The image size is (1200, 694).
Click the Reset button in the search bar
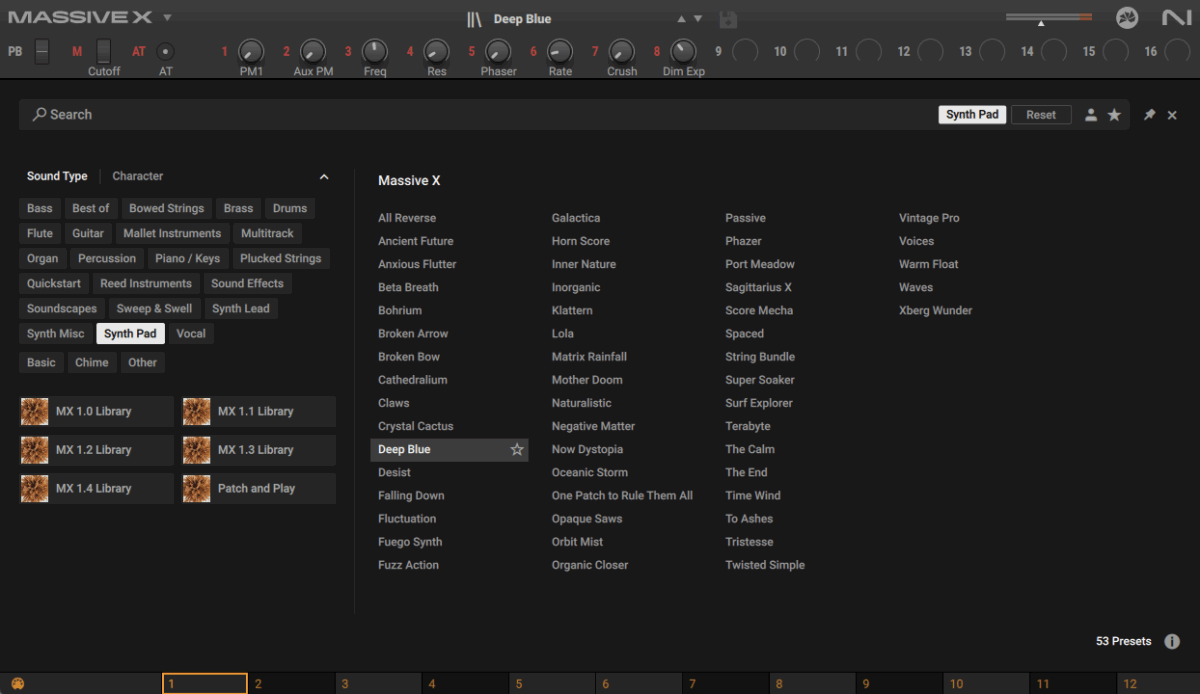1041,115
